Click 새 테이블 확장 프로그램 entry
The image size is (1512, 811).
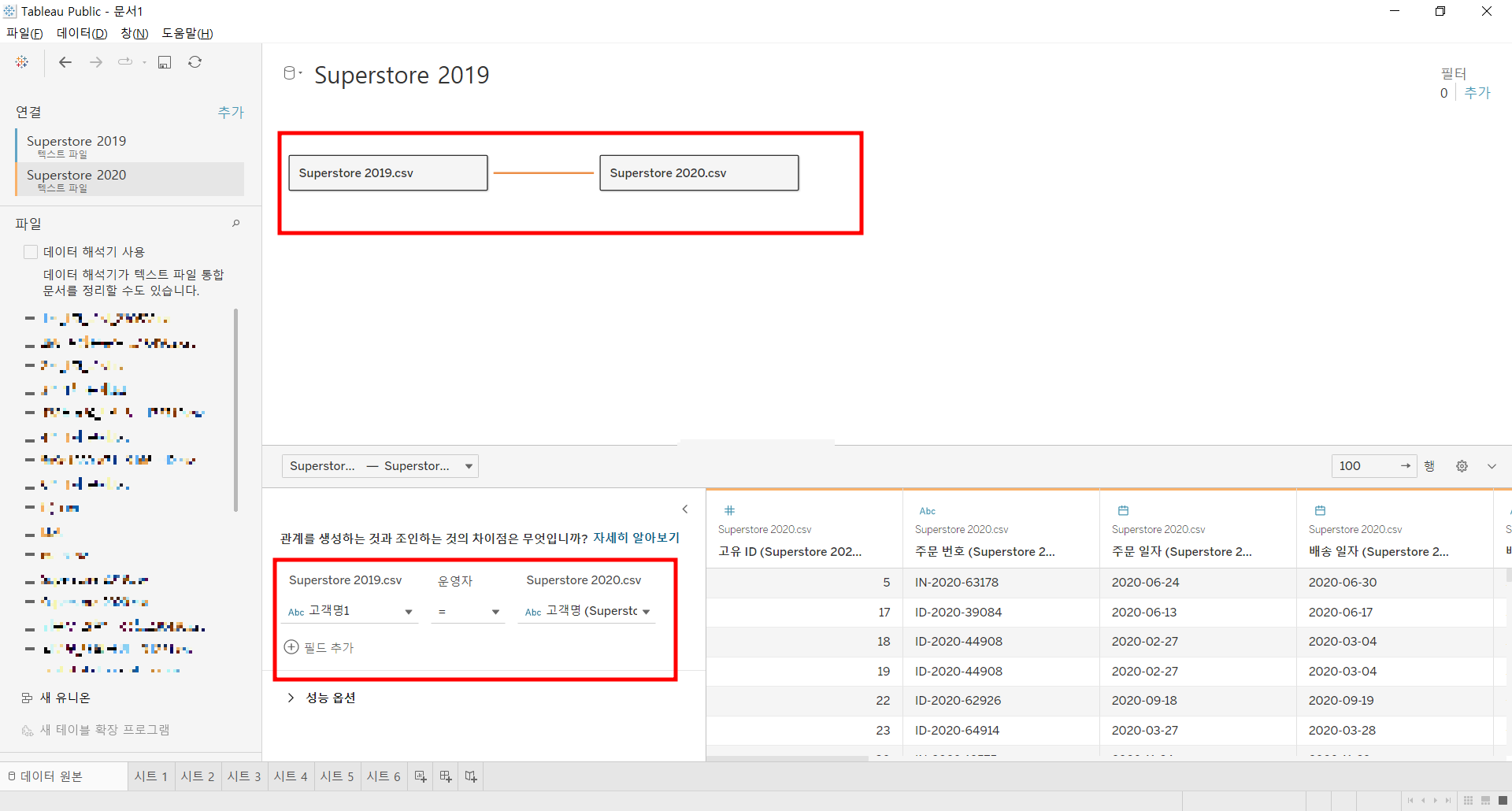pyautogui.click(x=95, y=730)
